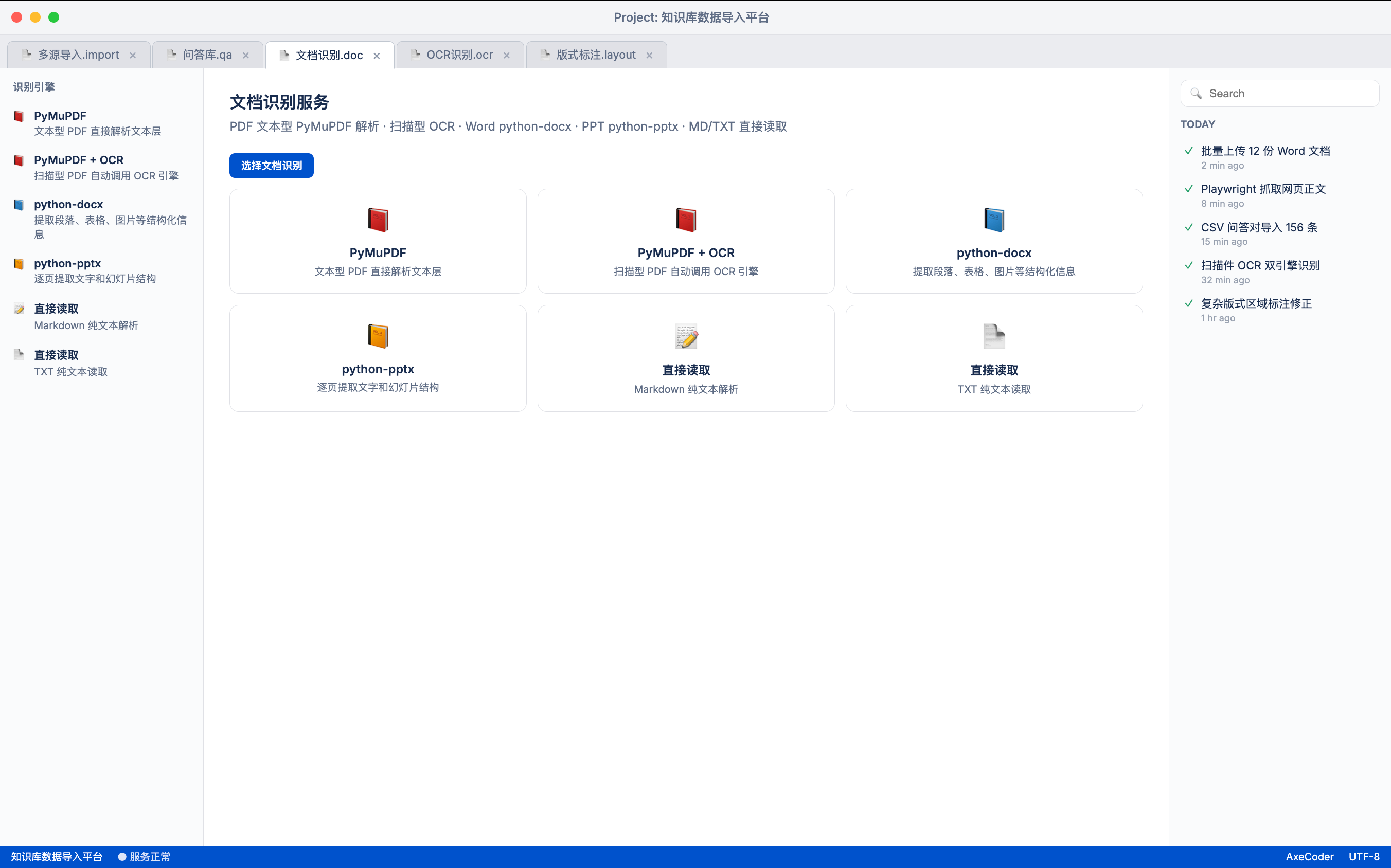Image resolution: width=1391 pixels, height=868 pixels.
Task: Click the python-pptx card title
Action: pos(378,369)
